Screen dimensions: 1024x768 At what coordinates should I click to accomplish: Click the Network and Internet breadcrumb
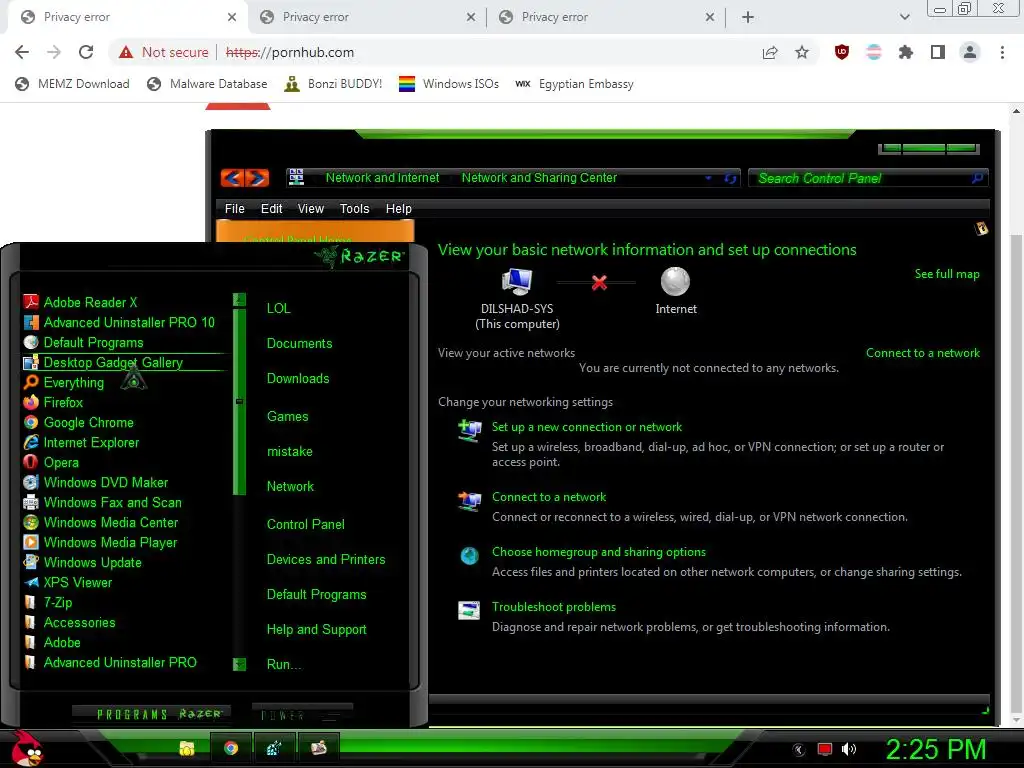382,178
